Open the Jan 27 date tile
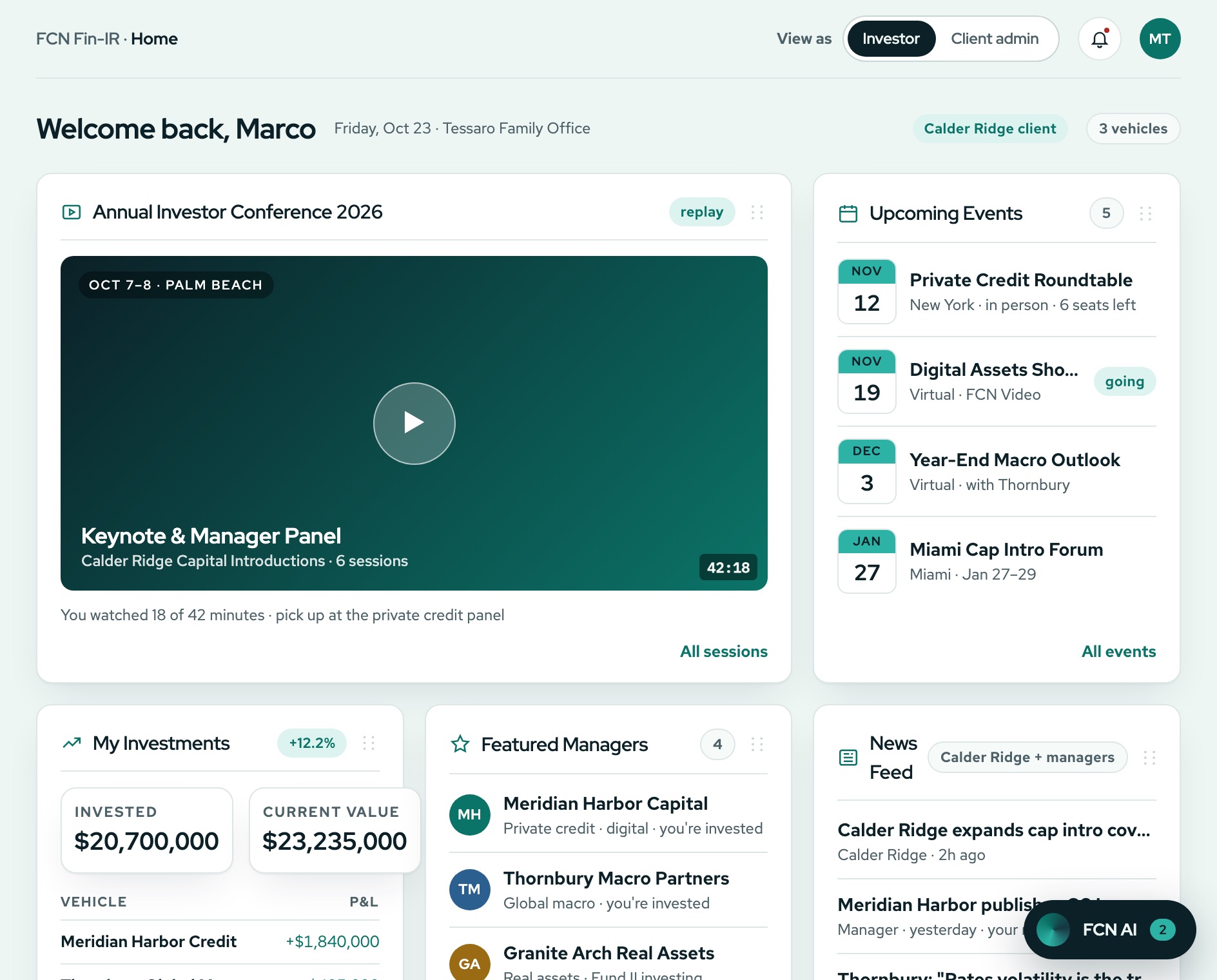1217x980 pixels. [x=867, y=562]
